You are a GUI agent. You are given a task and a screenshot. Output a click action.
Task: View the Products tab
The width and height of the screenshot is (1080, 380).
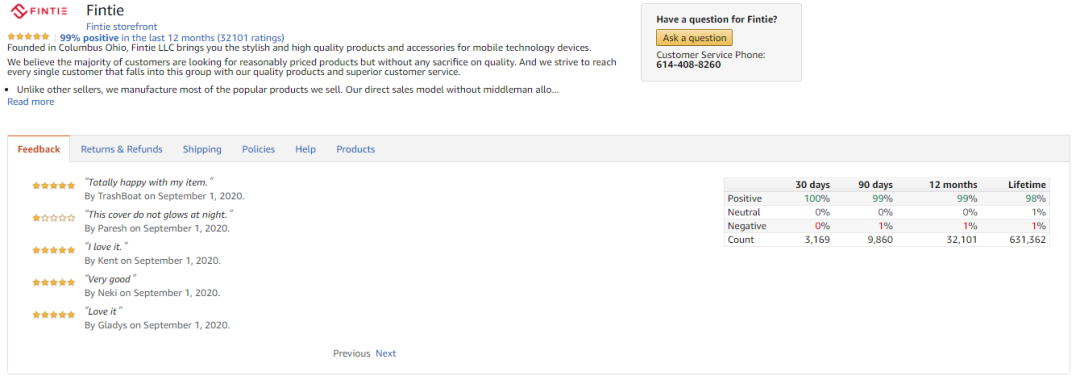355,149
